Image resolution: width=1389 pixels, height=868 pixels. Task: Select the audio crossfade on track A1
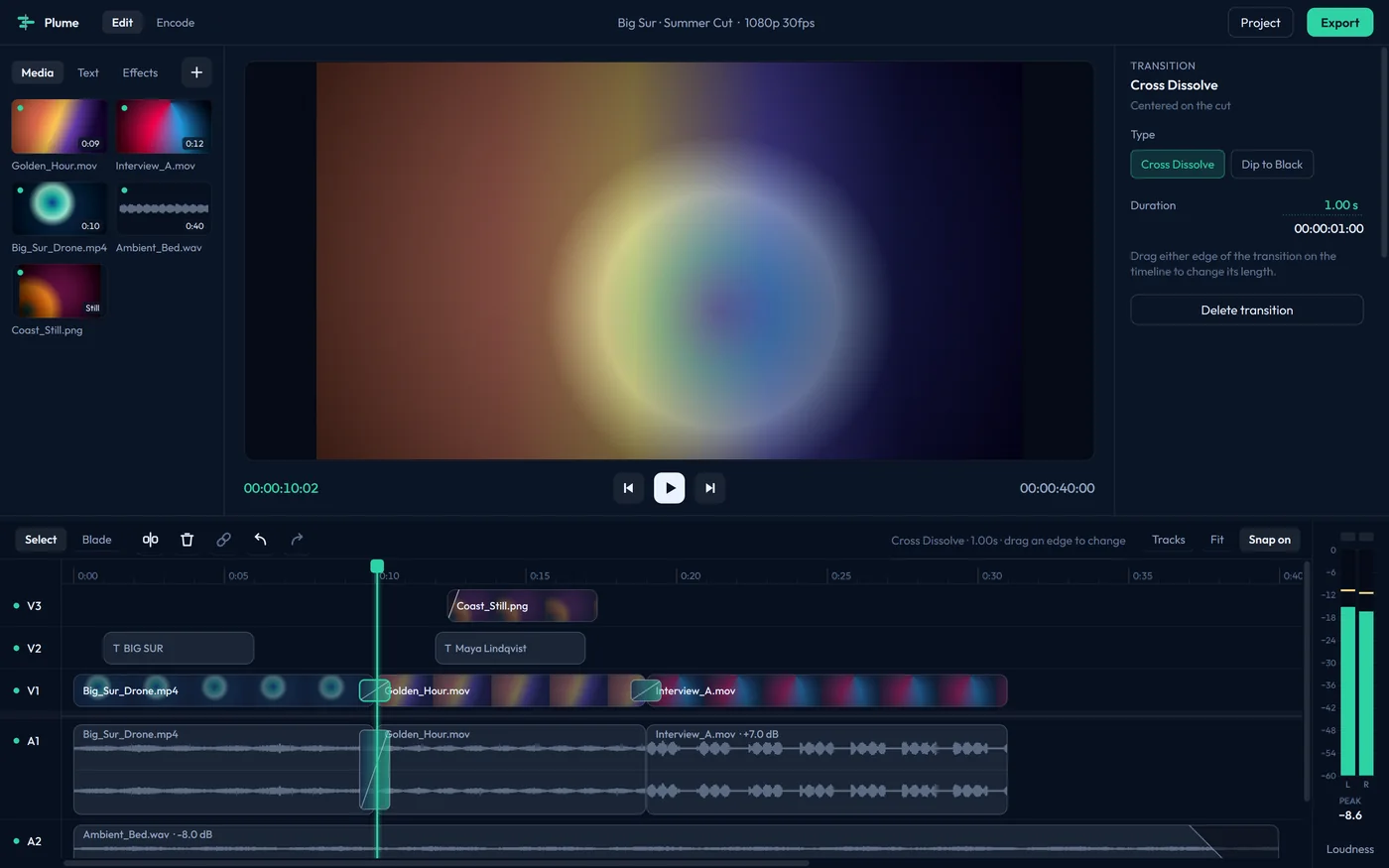pos(374,770)
